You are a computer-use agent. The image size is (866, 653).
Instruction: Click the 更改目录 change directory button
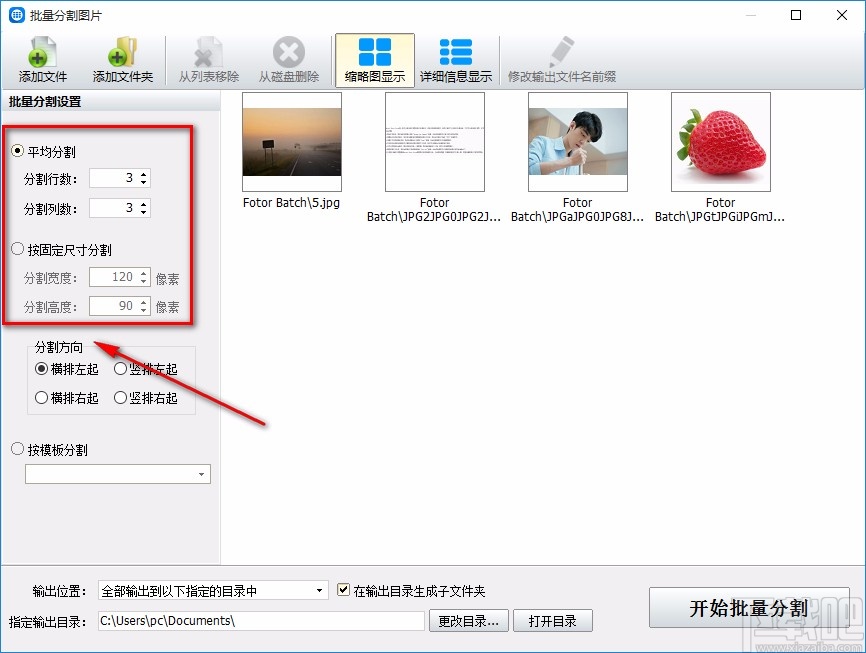pyautogui.click(x=468, y=620)
